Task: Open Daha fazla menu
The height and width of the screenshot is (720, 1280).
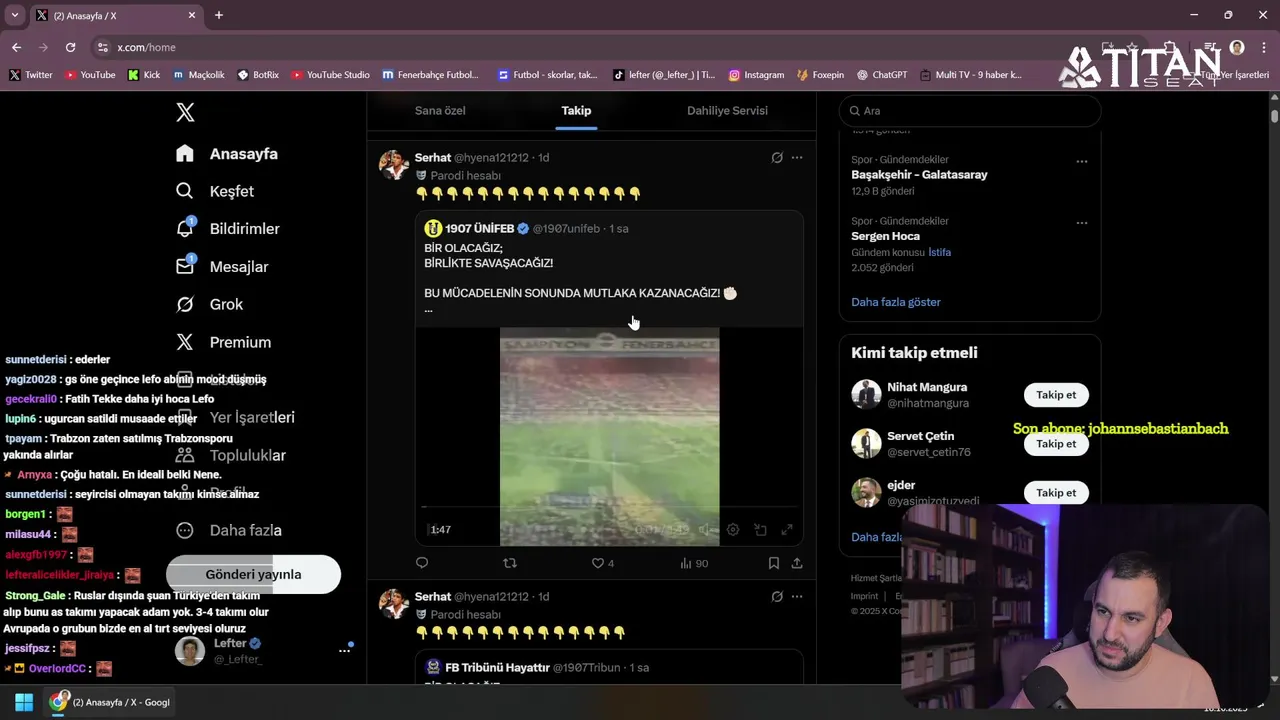Action: 229,530
